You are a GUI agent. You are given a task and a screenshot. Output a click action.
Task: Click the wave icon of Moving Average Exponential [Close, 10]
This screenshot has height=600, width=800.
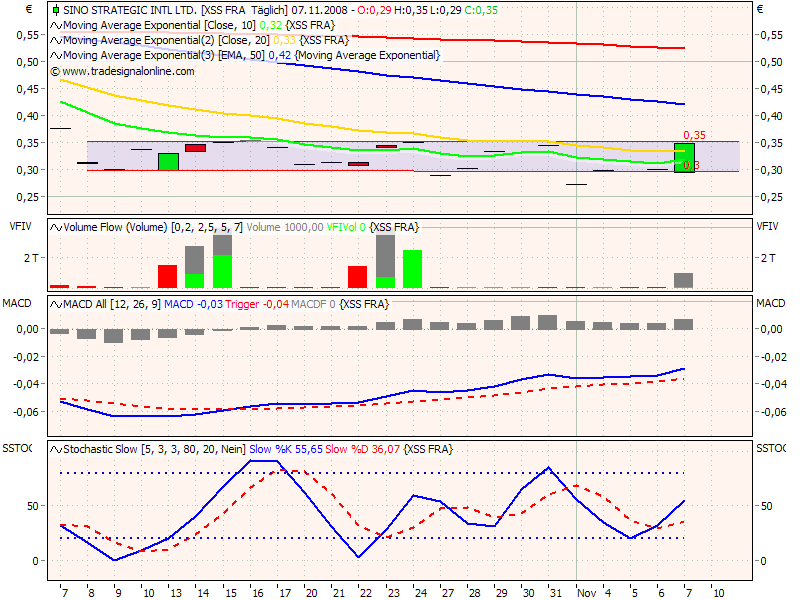[56, 26]
